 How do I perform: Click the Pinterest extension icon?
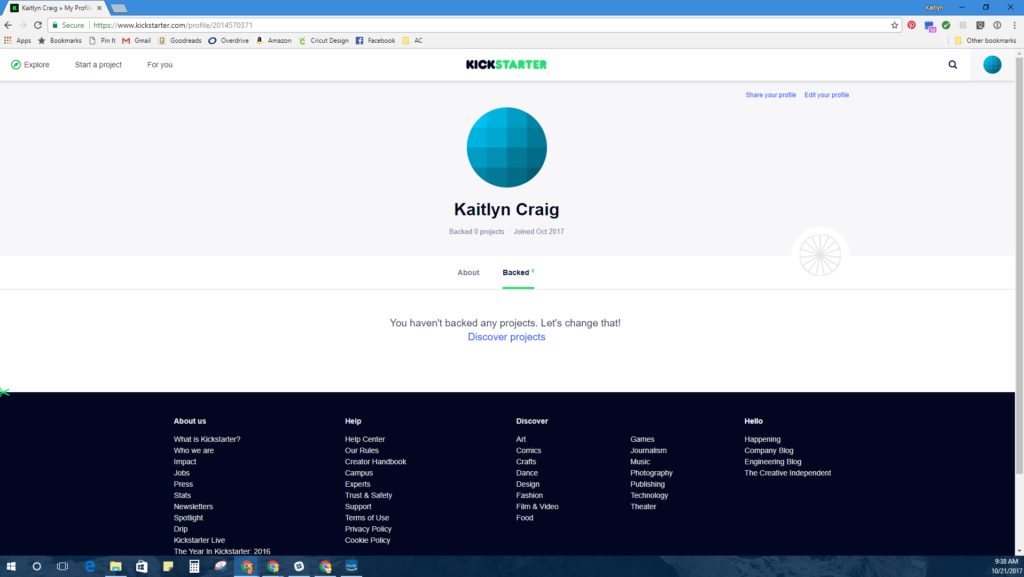pos(912,25)
